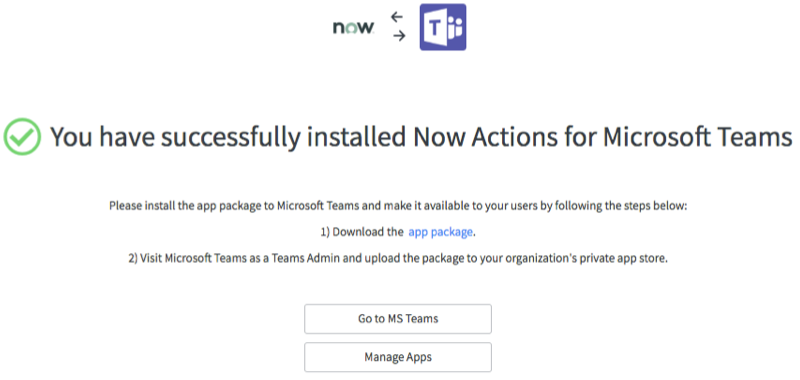Click step 2 'Visit Microsoft Teams' text
Image resolution: width=800 pixels, height=380 pixels.
(398, 259)
